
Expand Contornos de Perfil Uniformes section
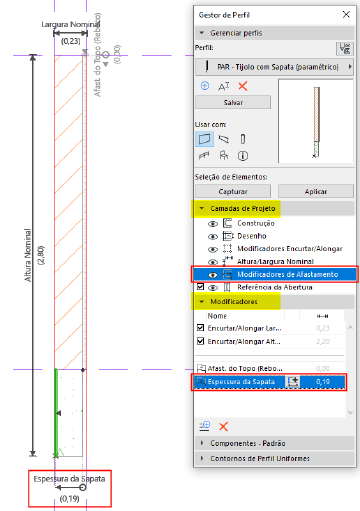click(202, 458)
